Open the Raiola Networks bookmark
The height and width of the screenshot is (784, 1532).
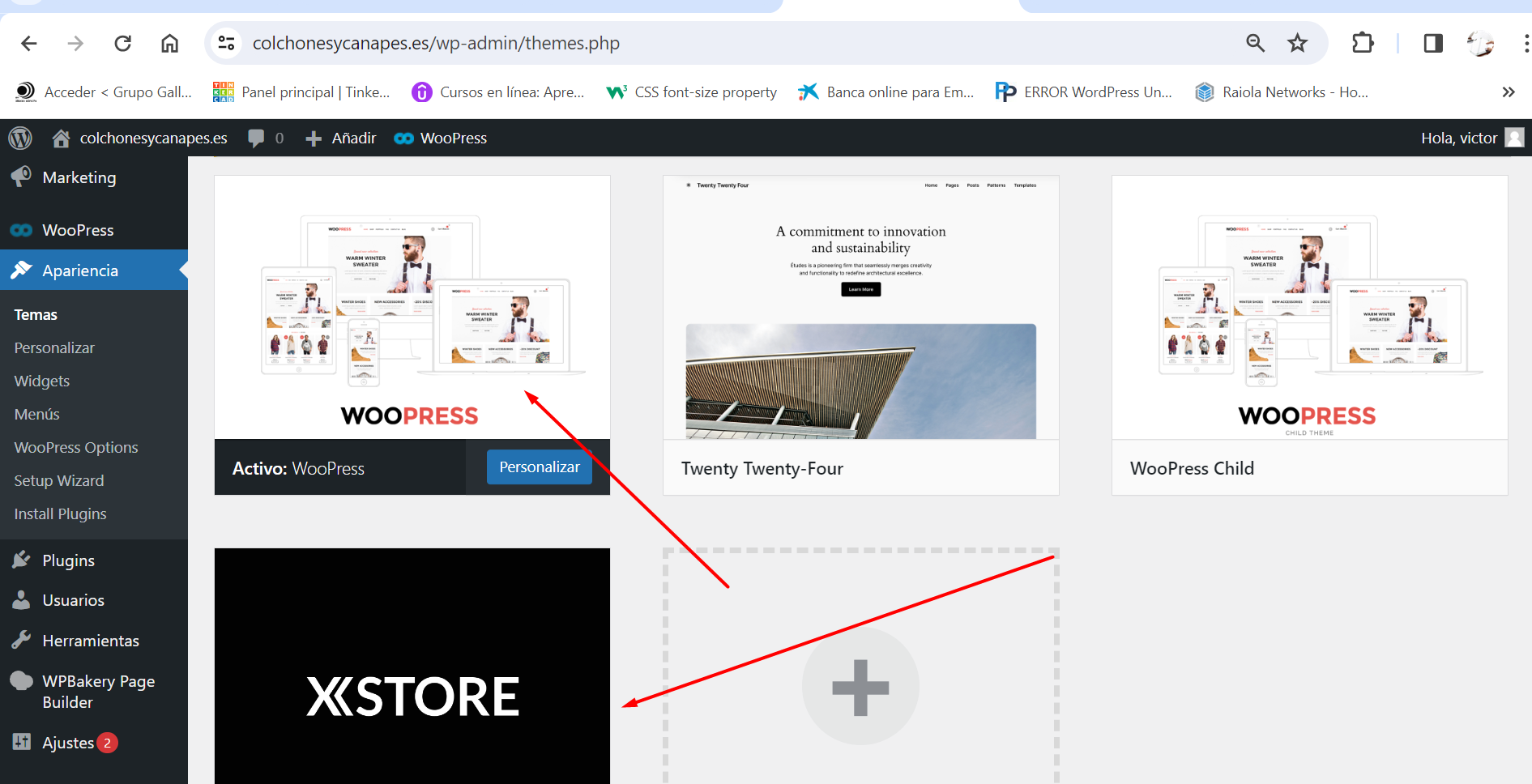[1282, 92]
